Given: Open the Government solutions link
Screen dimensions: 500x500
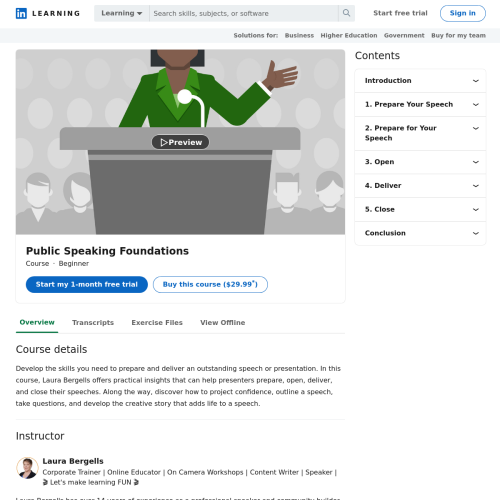Looking at the screenshot, I should [404, 36].
